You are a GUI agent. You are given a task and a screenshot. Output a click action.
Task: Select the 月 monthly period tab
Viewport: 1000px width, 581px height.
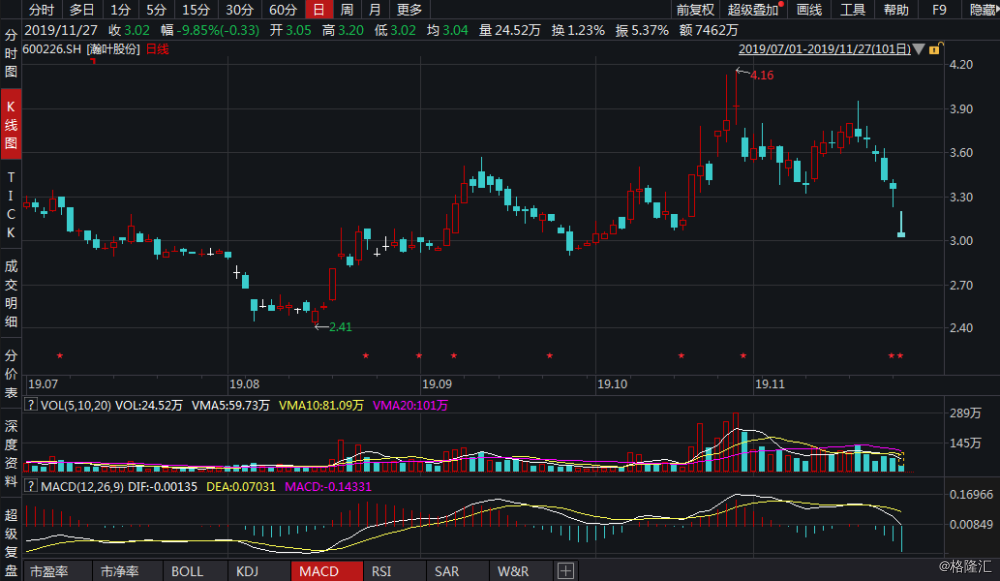pos(374,10)
